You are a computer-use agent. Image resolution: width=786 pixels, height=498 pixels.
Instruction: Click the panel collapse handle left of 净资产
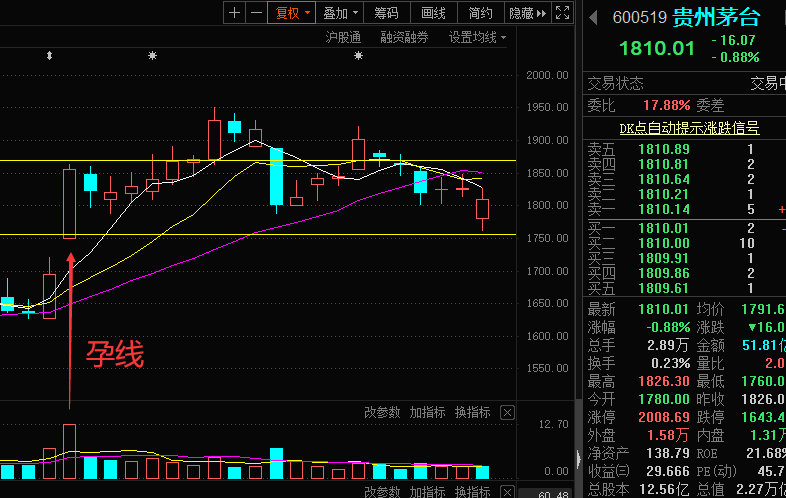tap(579, 458)
